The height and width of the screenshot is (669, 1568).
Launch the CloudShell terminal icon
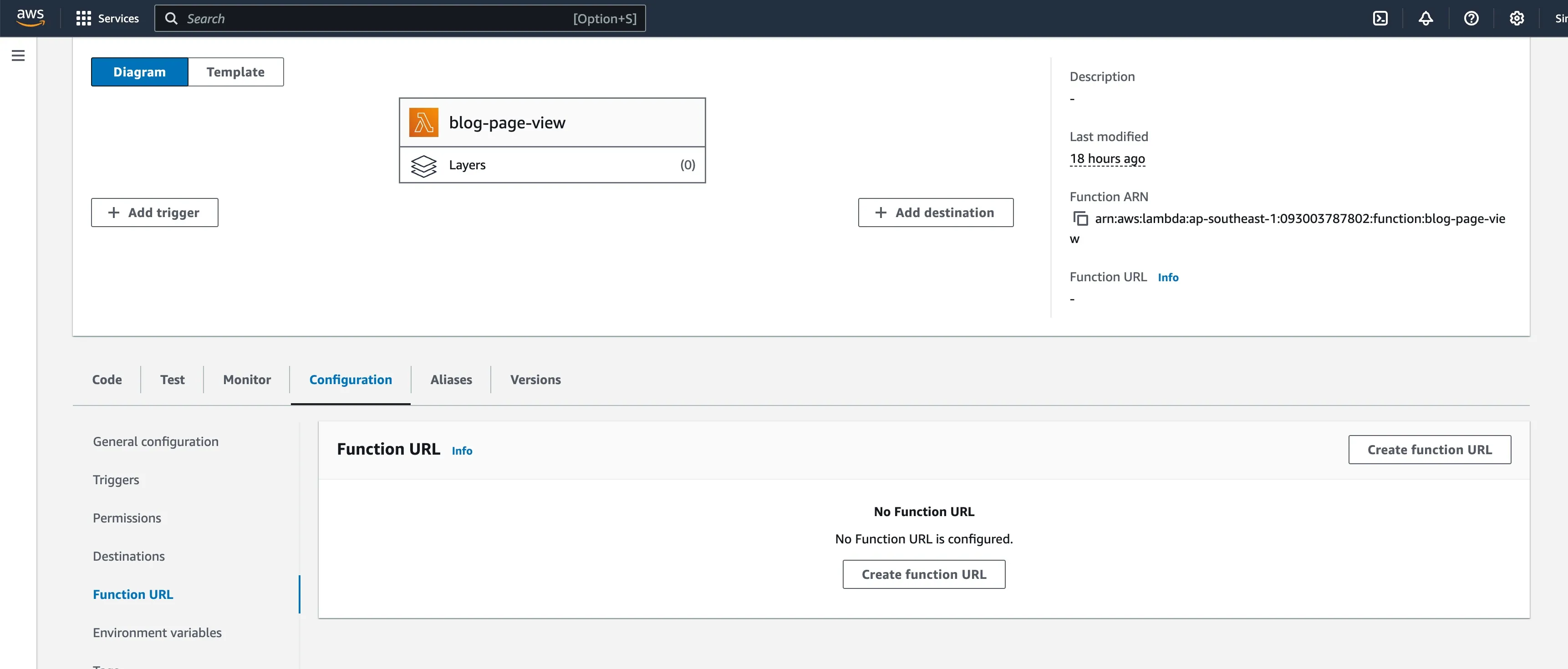[1380, 18]
